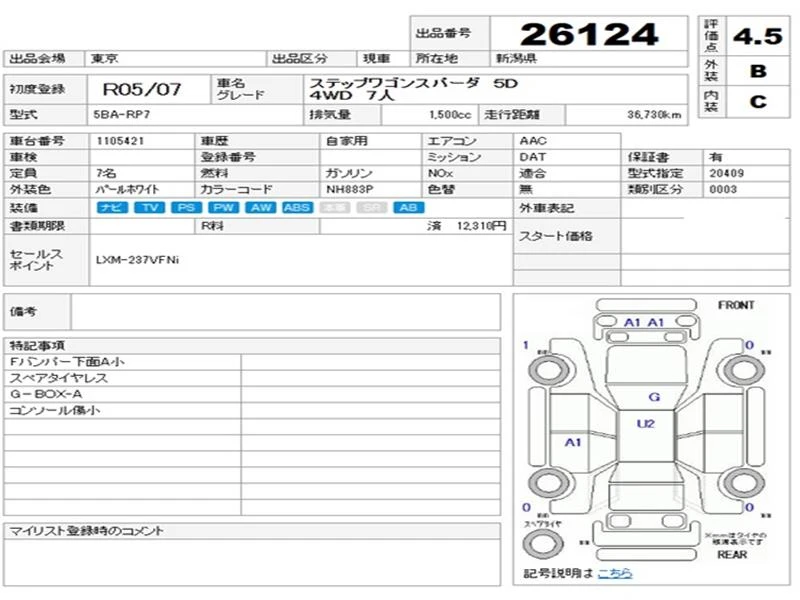Click the ABS equipment badge
Viewport: 800px width, 600px height.
[297, 208]
